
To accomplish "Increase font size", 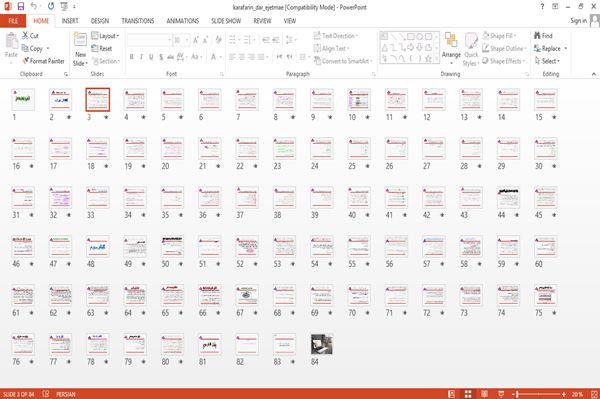I will tap(196, 40).
